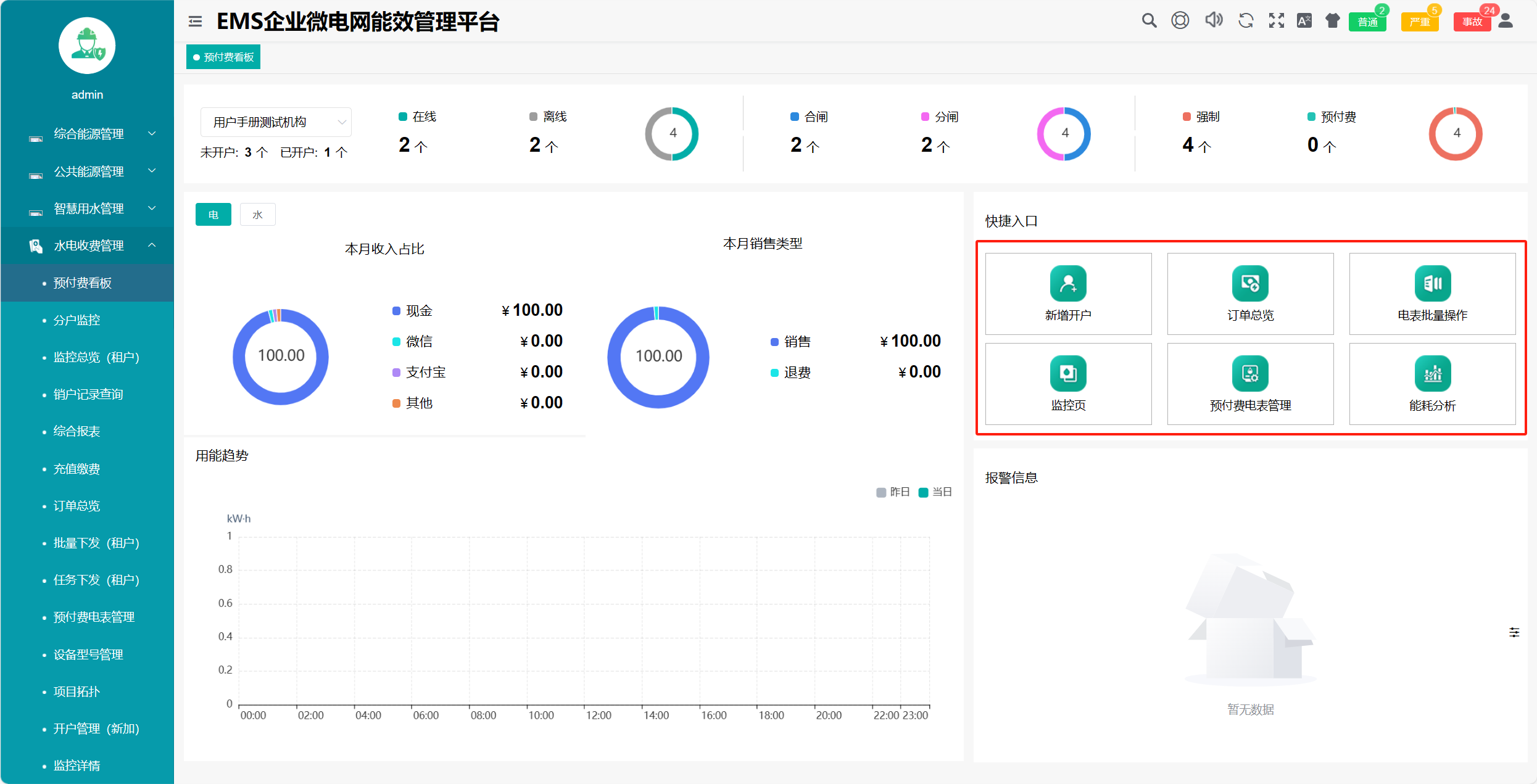
Task: Switch chart view to 水
Action: point(257,215)
